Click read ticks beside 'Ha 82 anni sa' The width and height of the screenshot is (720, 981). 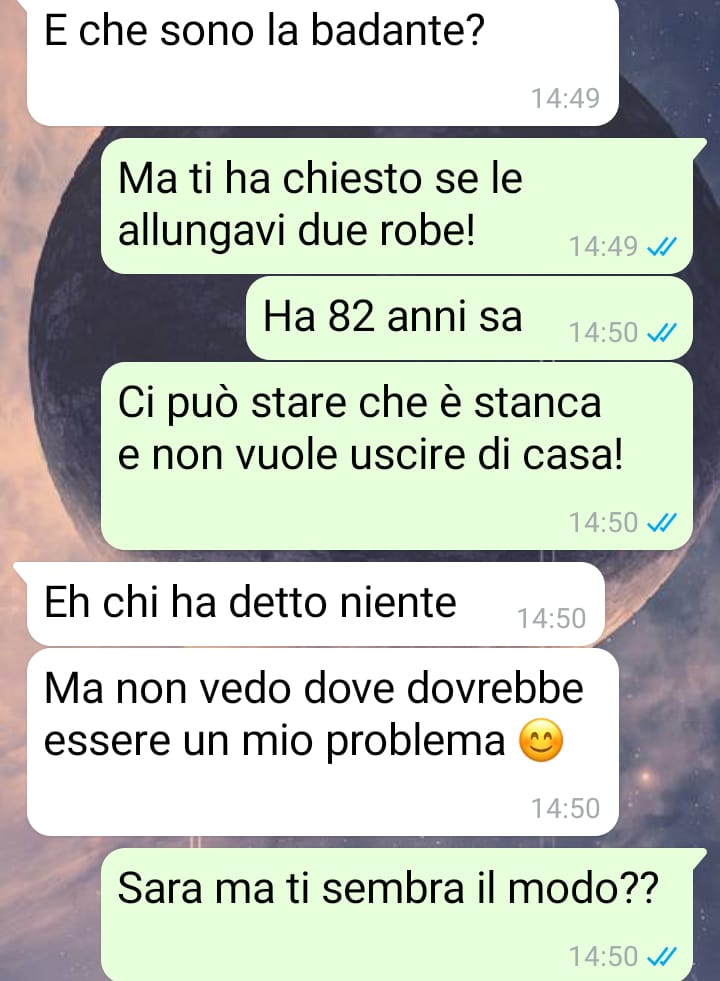pos(662,333)
